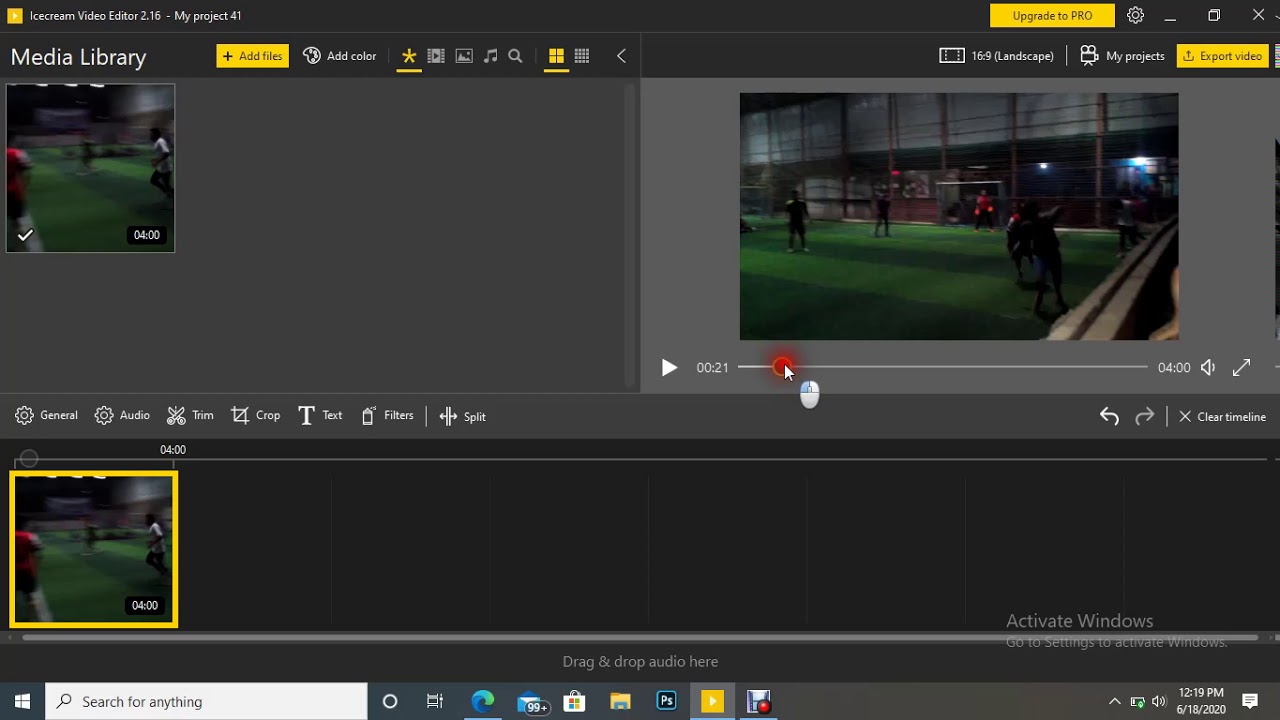Open Windows notification center

click(x=1250, y=701)
